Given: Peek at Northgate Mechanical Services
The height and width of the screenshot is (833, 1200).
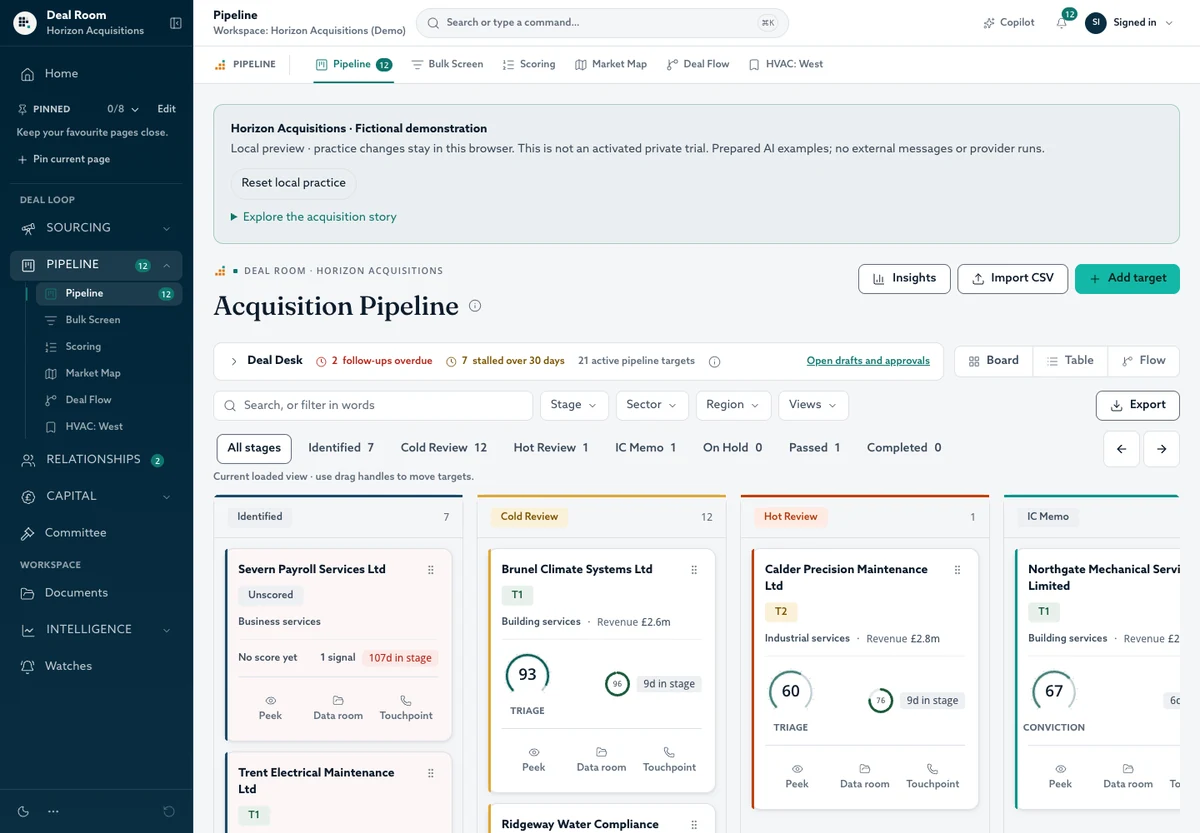Looking at the screenshot, I should (x=1060, y=776).
